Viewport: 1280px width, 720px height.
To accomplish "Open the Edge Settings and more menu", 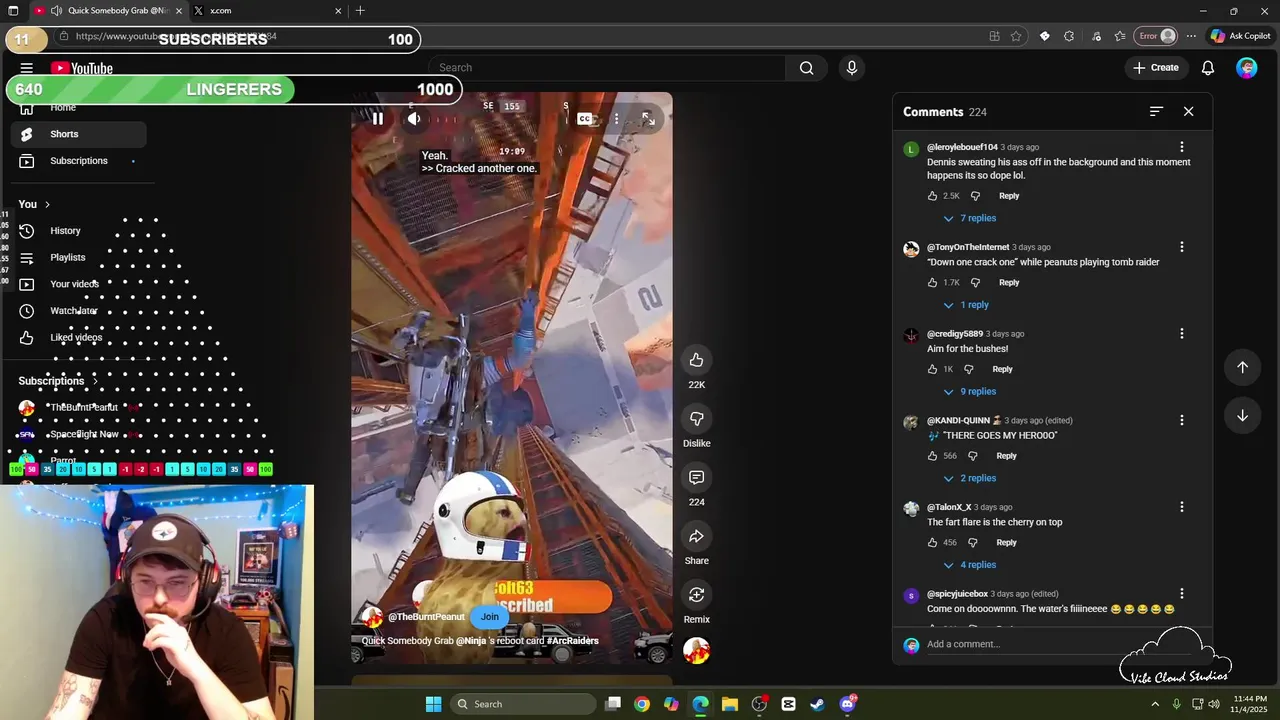I will 1191,36.
